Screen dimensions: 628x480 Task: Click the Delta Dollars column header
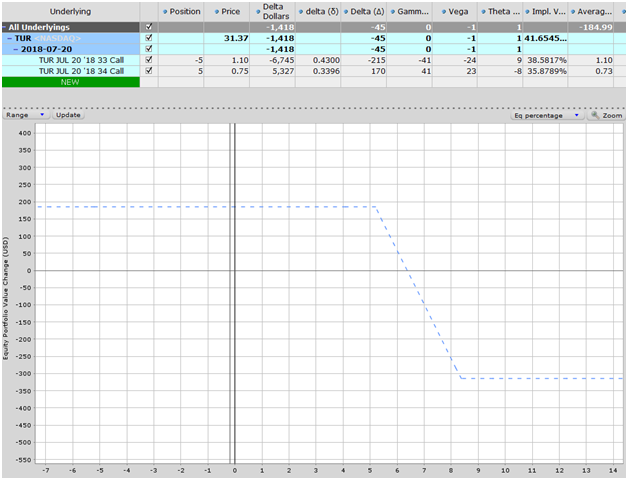[272, 11]
